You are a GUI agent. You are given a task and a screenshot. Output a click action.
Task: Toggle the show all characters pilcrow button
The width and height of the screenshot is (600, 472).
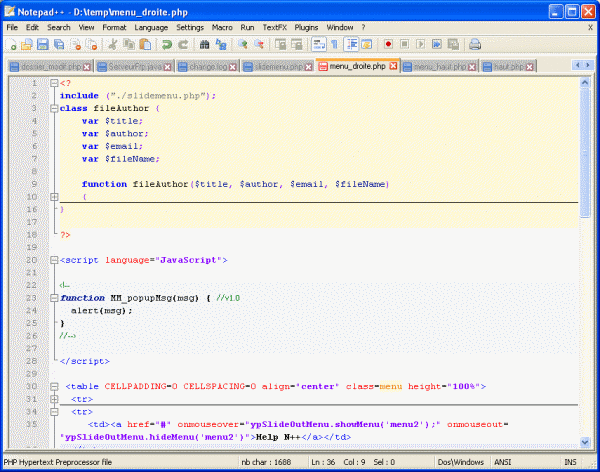point(334,44)
